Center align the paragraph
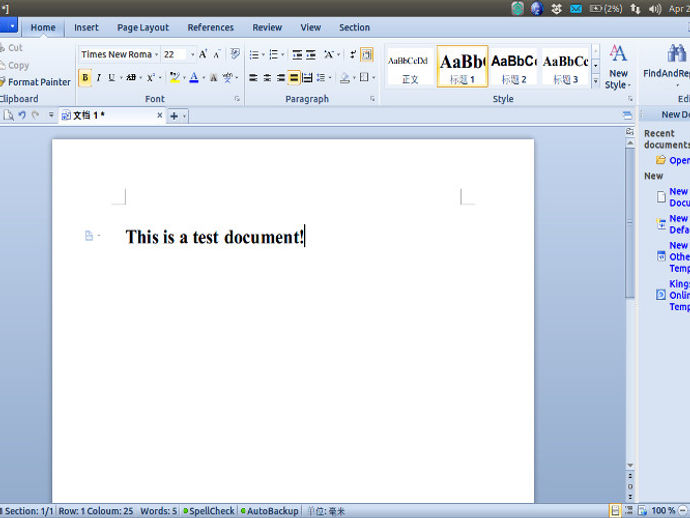Image resolution: width=690 pixels, height=518 pixels. [267, 78]
